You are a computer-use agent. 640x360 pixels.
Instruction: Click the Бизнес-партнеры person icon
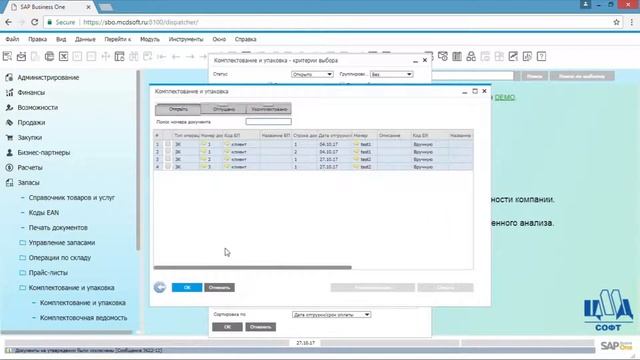(9, 152)
